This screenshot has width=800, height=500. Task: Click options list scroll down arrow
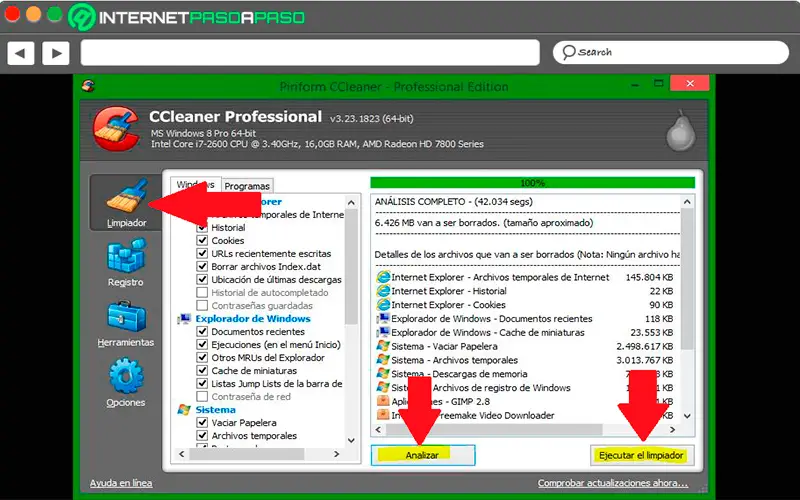[x=351, y=440]
